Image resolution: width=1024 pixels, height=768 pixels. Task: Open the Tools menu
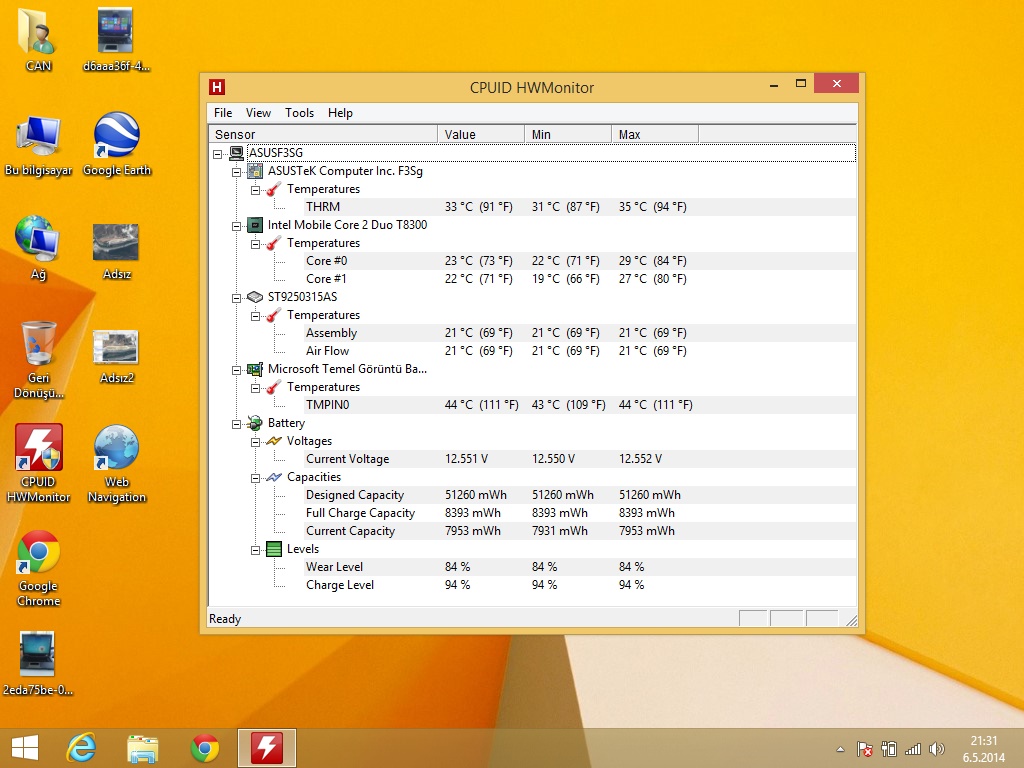click(x=299, y=113)
